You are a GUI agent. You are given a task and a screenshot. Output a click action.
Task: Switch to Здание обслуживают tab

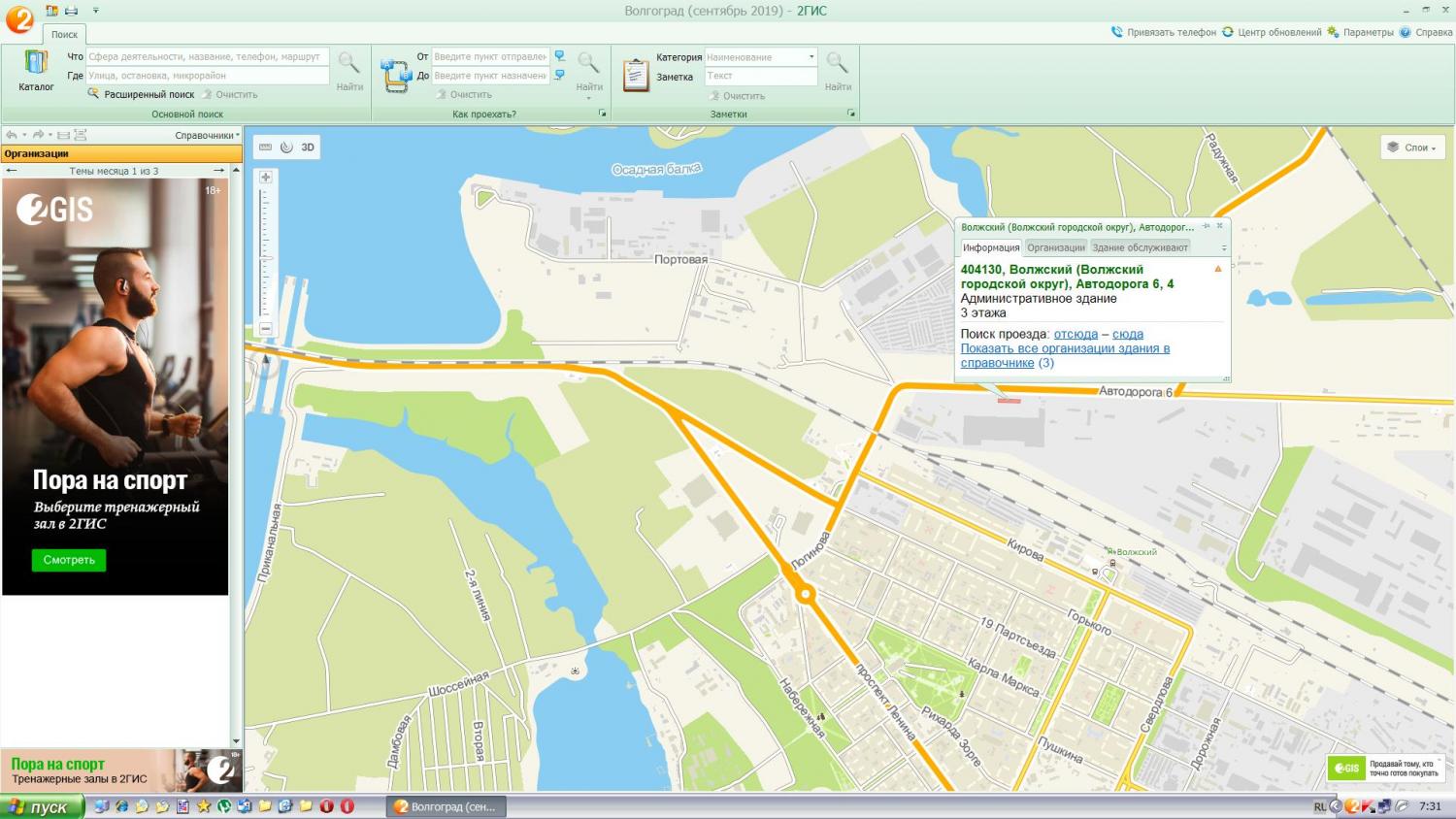1141,247
